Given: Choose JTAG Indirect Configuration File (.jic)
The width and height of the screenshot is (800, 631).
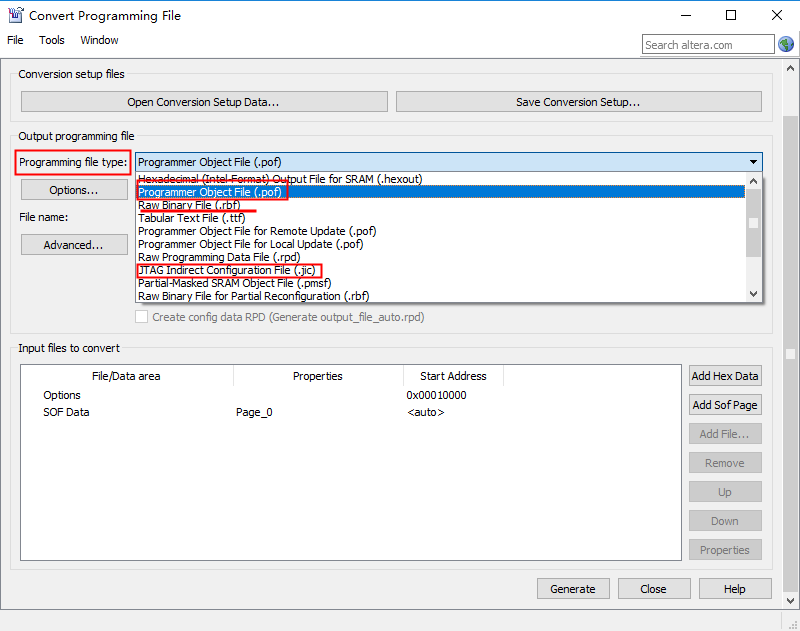Looking at the screenshot, I should coord(229,270).
